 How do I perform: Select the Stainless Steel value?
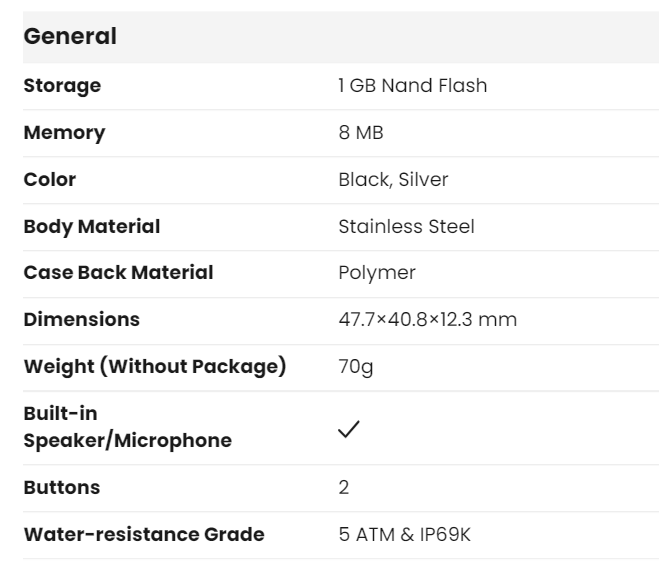407,227
